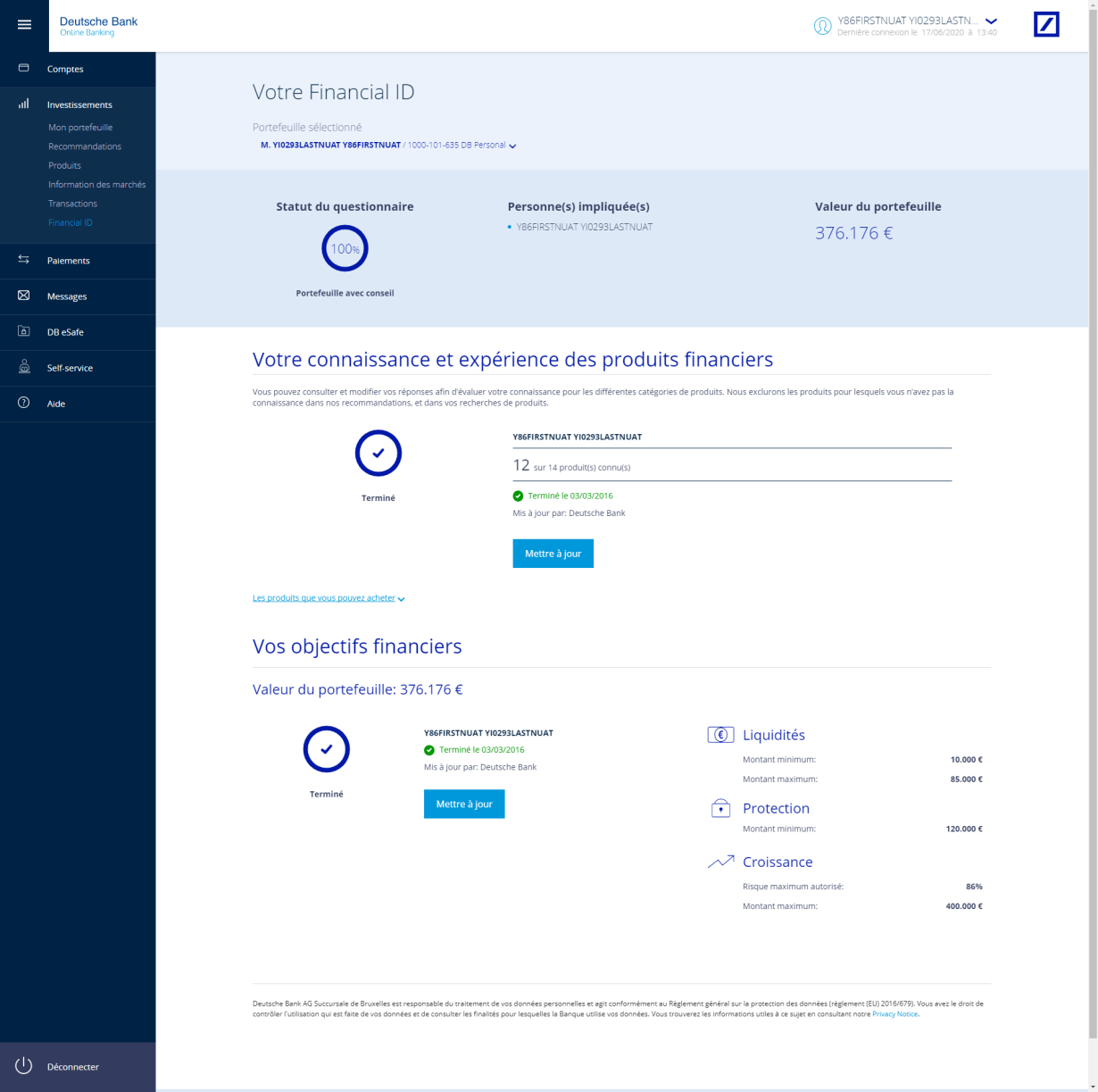The width and height of the screenshot is (1098, 1092).
Task: Click 'Valeur du portefeuille: 376.176 €' heading
Action: click(357, 689)
